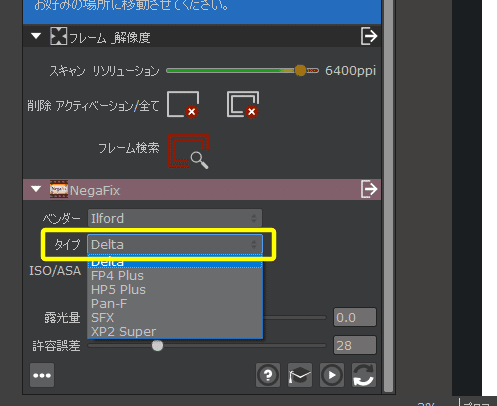Adjust the スキャン リソリューション slider handle
The image size is (497, 406).
(300, 70)
